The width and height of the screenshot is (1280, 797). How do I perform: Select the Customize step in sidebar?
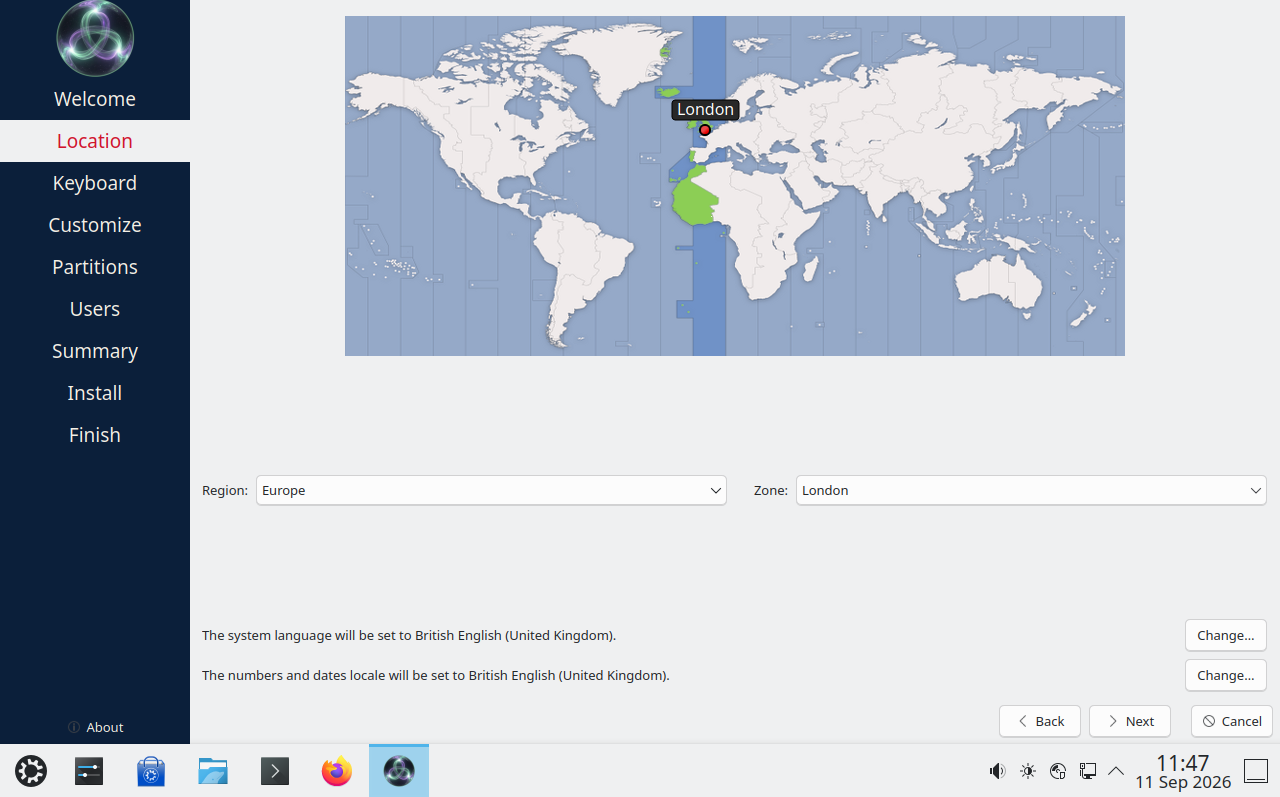click(95, 225)
